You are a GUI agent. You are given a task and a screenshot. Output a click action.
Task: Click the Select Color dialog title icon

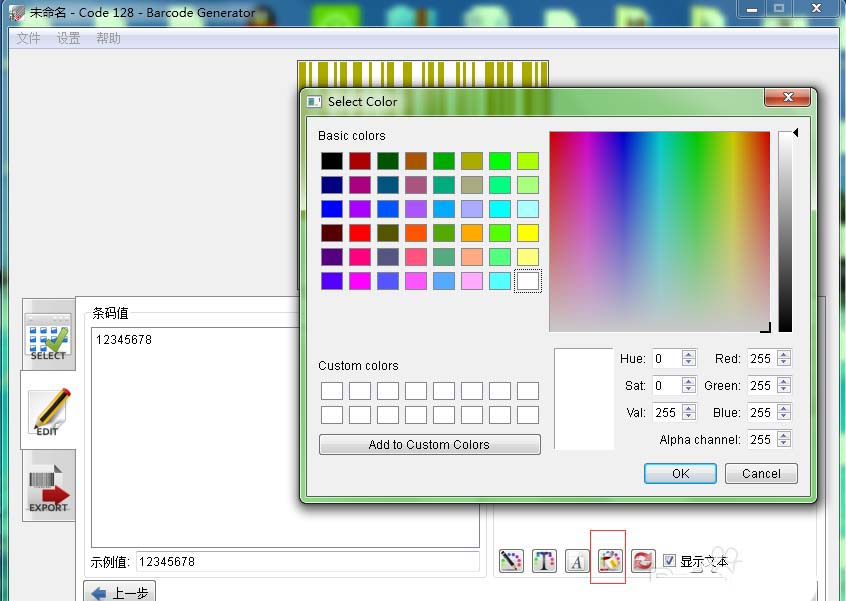[314, 101]
